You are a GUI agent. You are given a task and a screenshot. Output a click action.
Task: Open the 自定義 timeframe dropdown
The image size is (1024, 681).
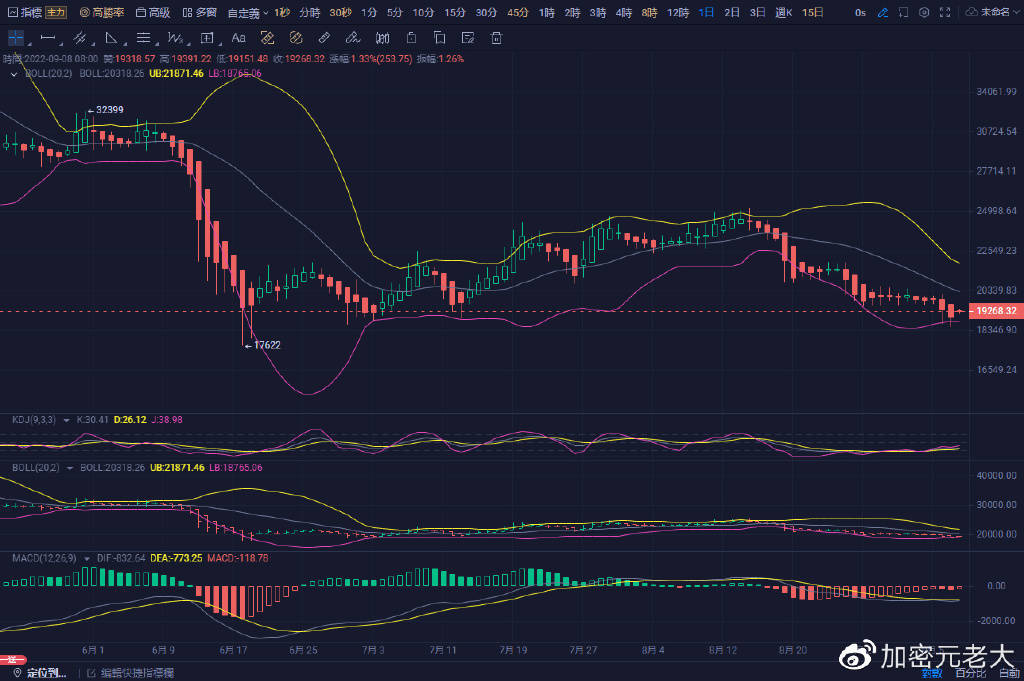pos(243,13)
